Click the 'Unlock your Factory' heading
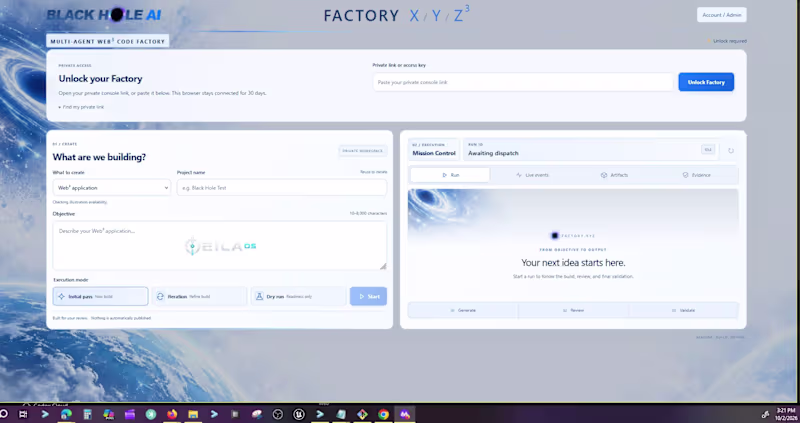 tap(101, 79)
